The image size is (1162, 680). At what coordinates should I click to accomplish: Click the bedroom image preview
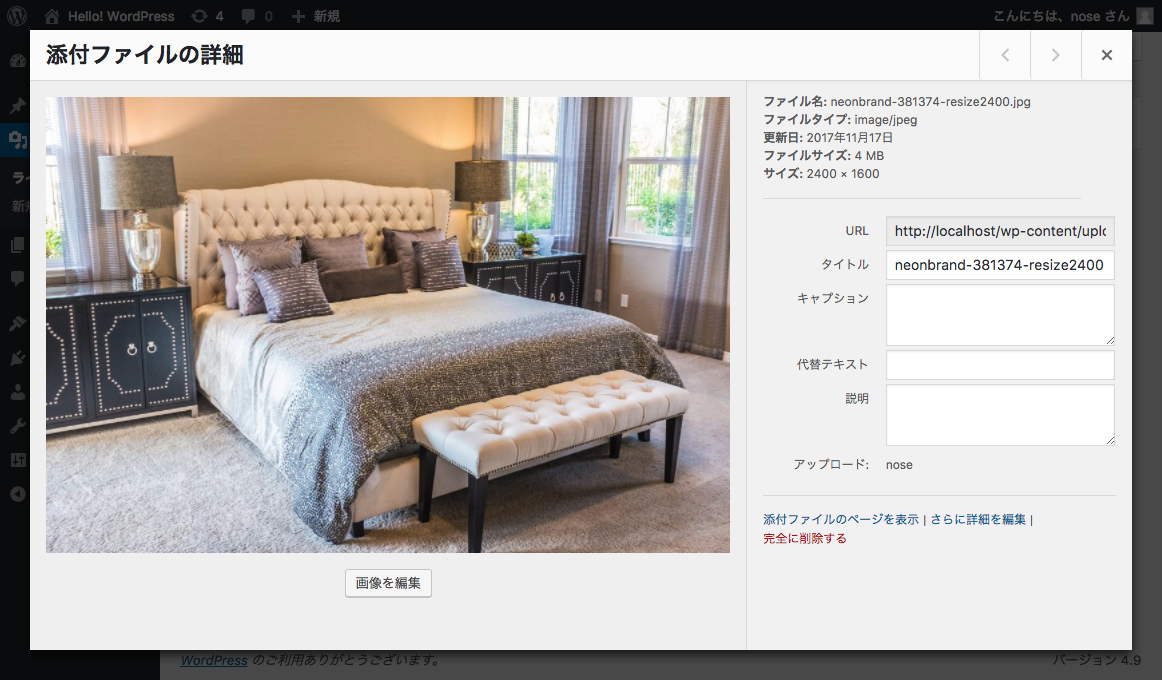(388, 324)
